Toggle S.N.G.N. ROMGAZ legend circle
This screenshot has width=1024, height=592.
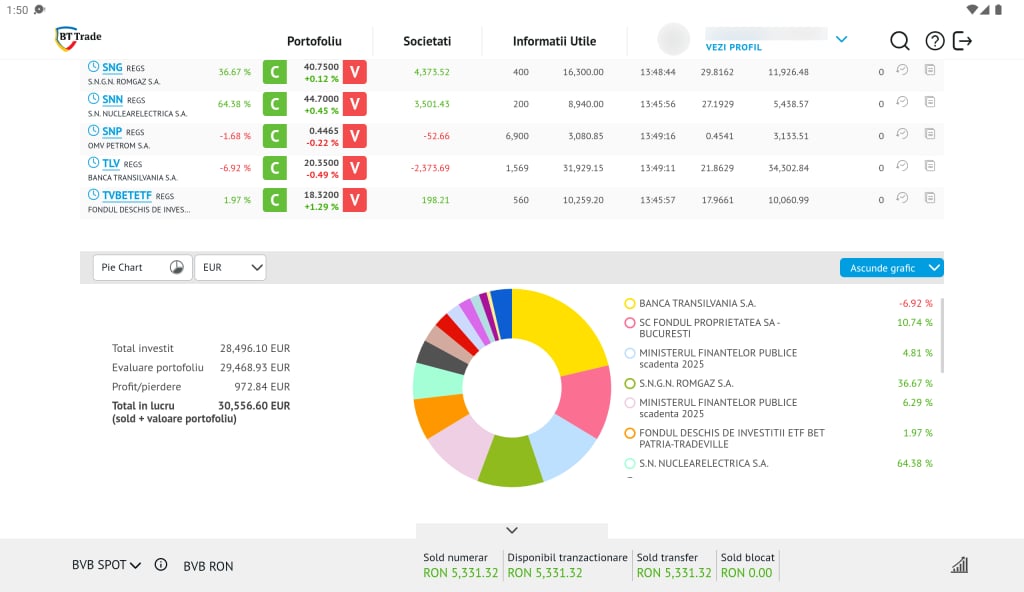[630, 383]
